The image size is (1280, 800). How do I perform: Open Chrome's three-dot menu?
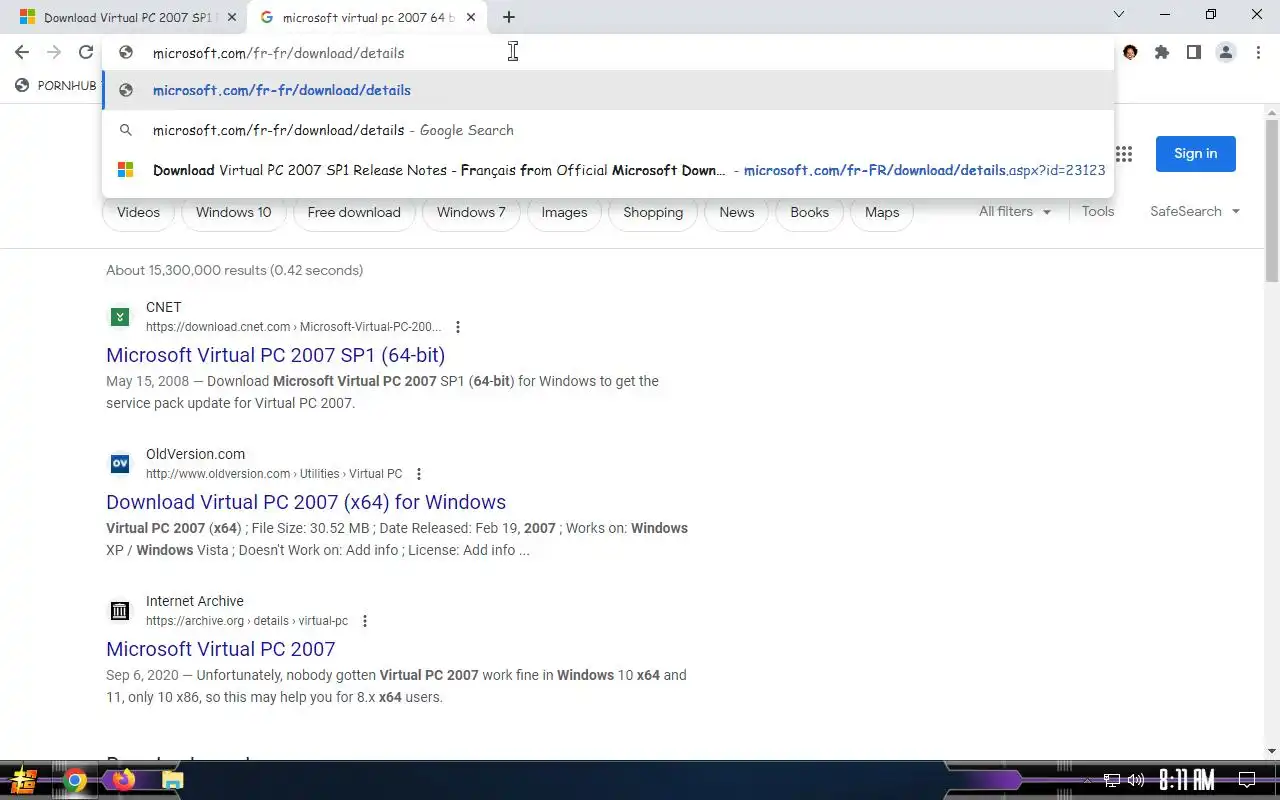[1257, 52]
